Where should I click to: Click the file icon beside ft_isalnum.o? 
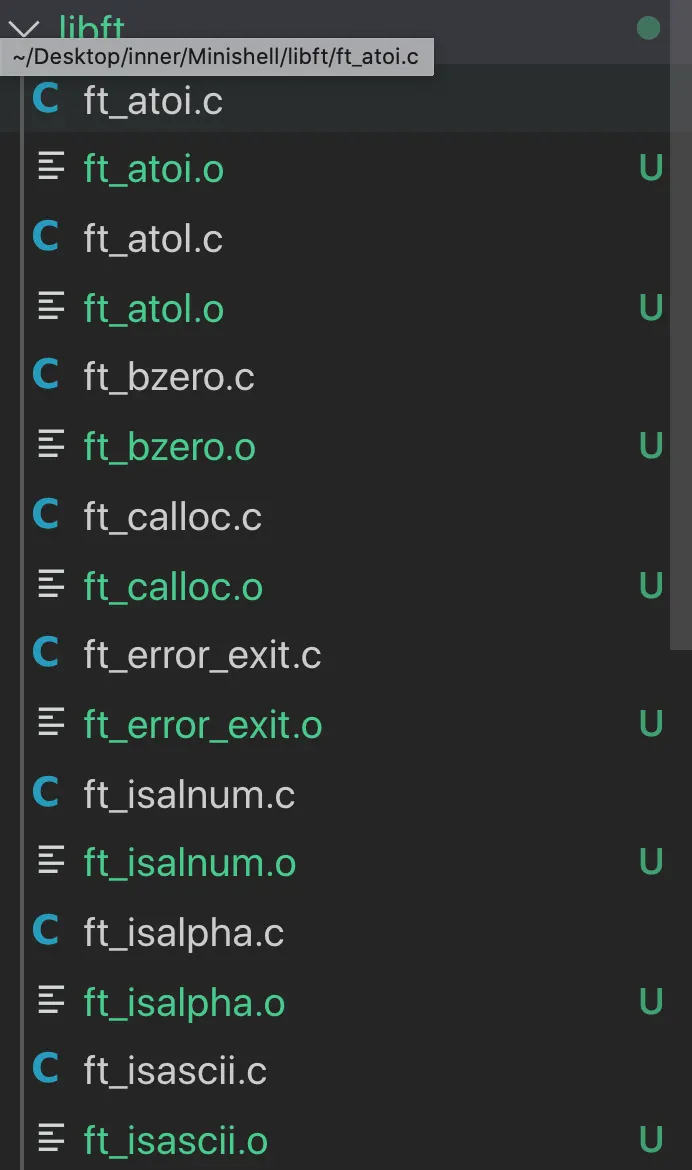tap(51, 862)
